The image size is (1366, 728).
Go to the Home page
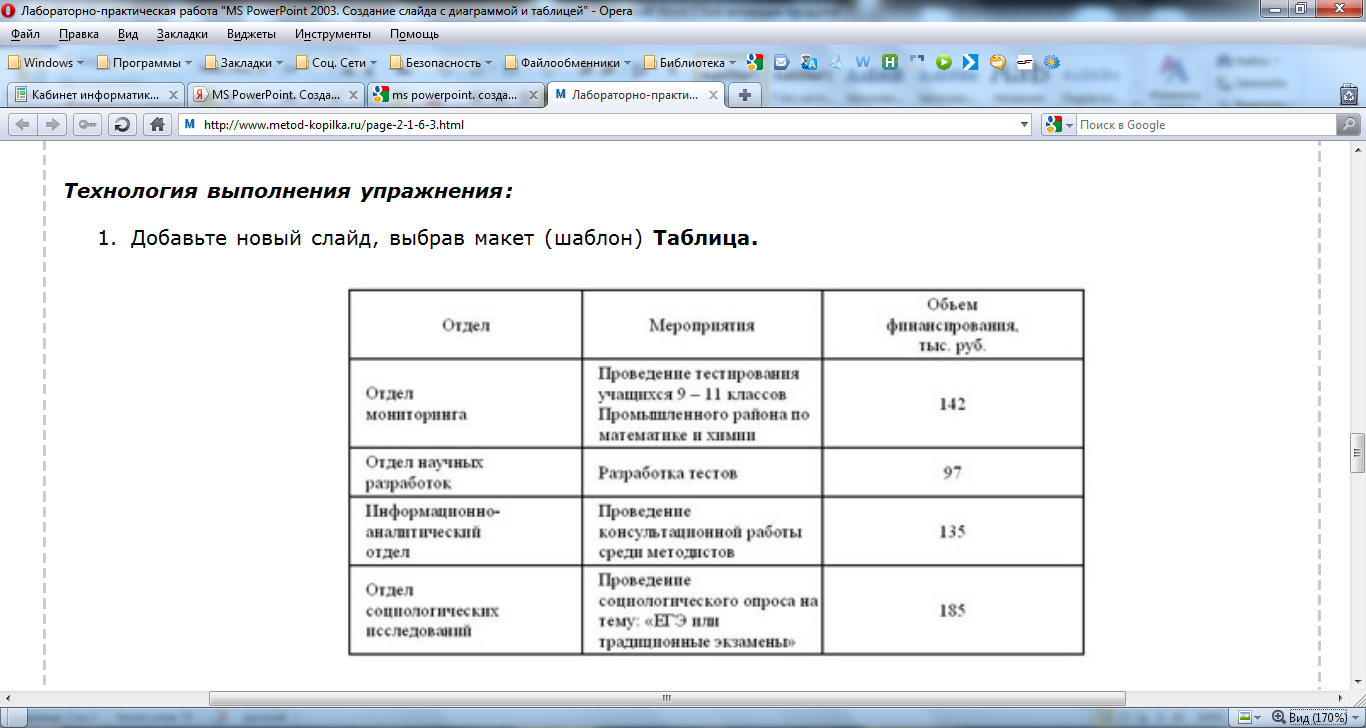156,125
